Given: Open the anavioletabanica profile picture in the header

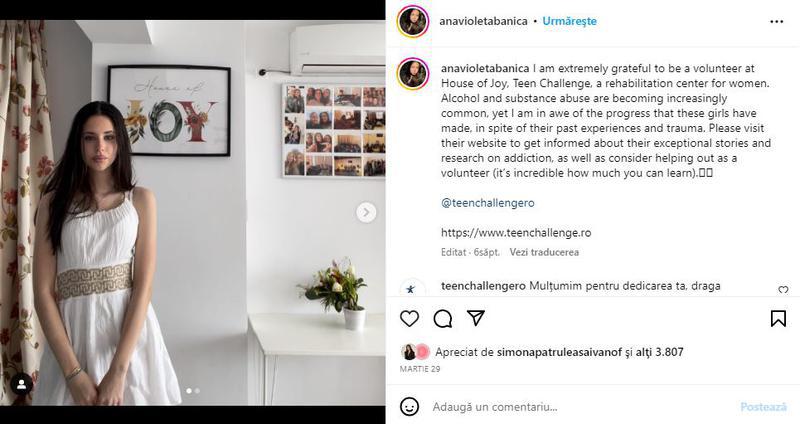Looking at the screenshot, I should [413, 21].
